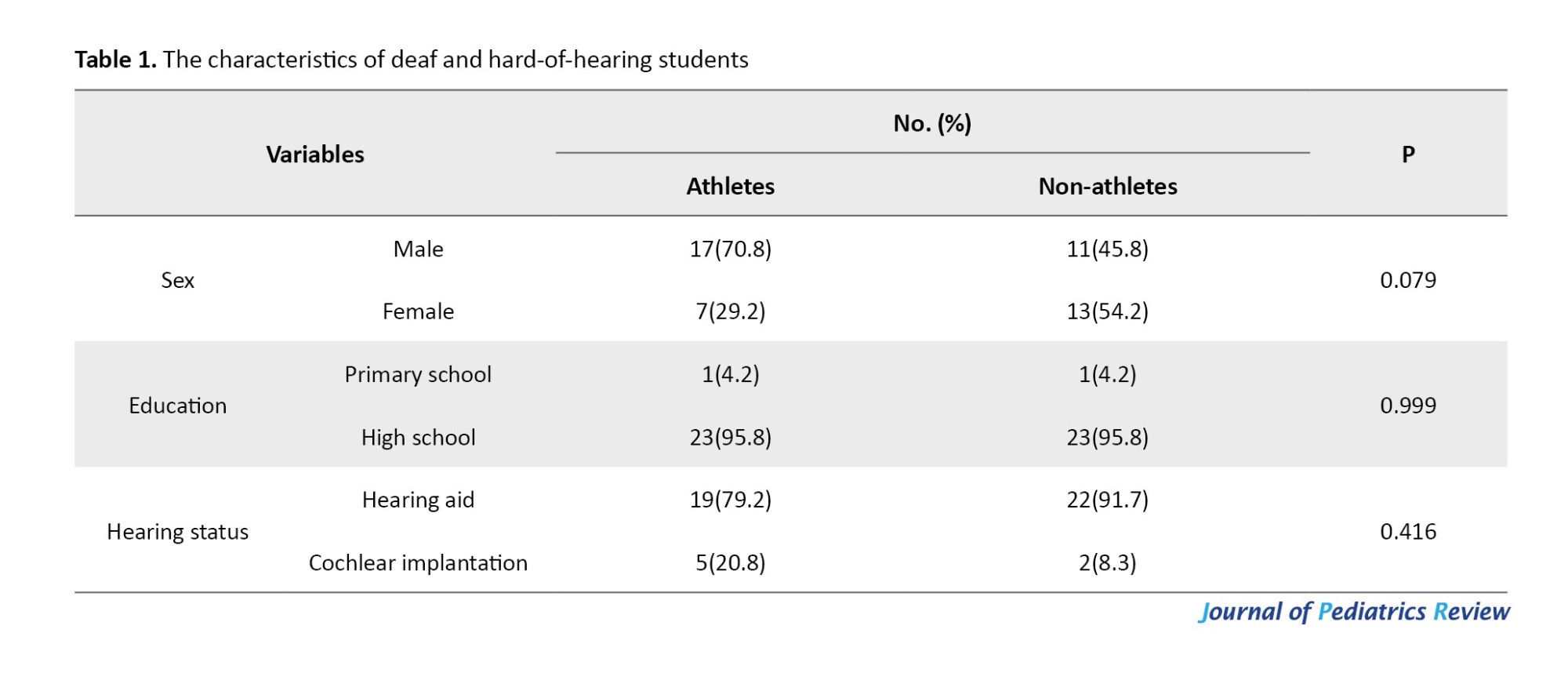Select the Cochlear implantation cell
Image resolution: width=1568 pixels, height=673 pixels.
point(418,562)
